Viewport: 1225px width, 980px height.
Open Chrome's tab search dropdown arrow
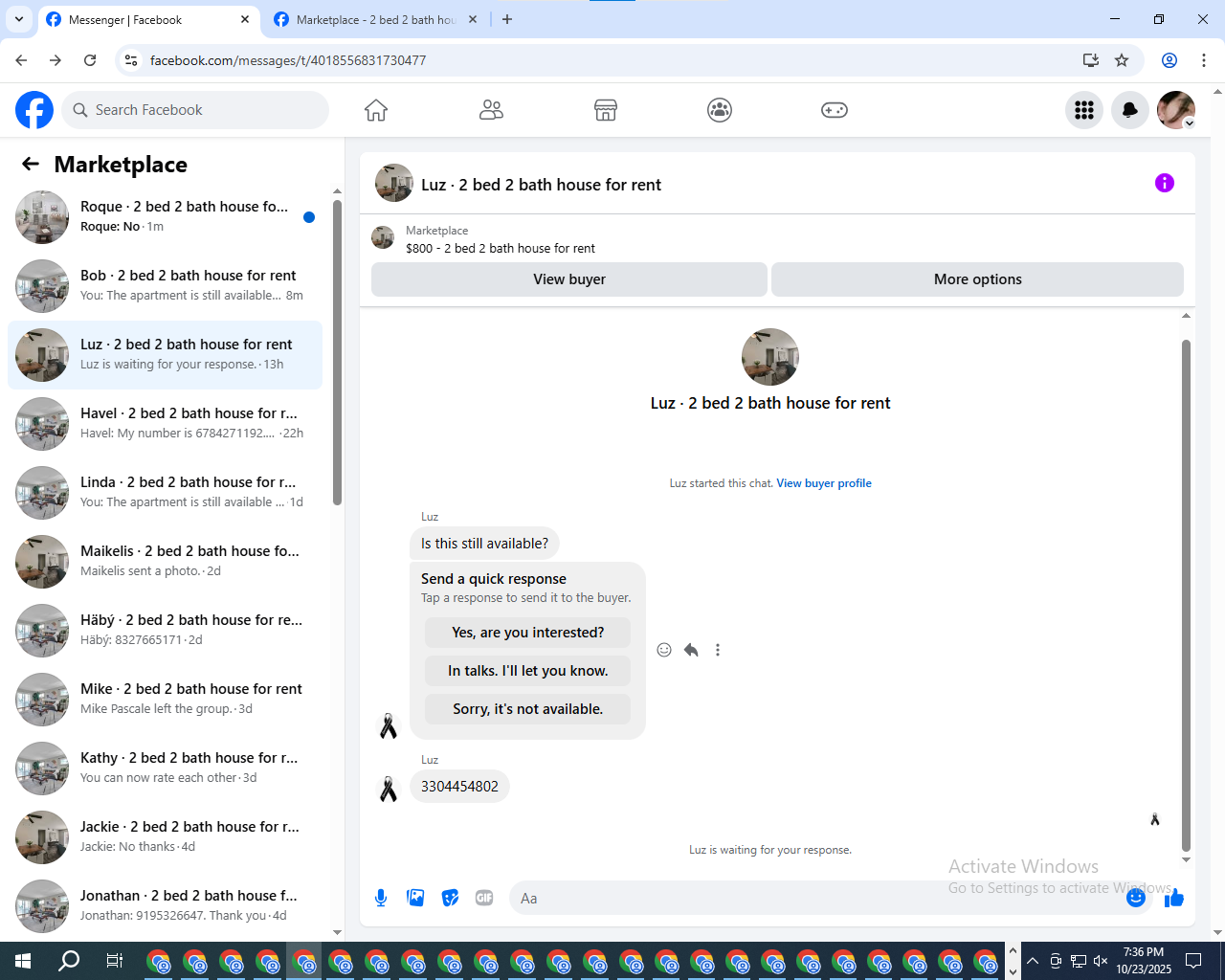pos(19,19)
